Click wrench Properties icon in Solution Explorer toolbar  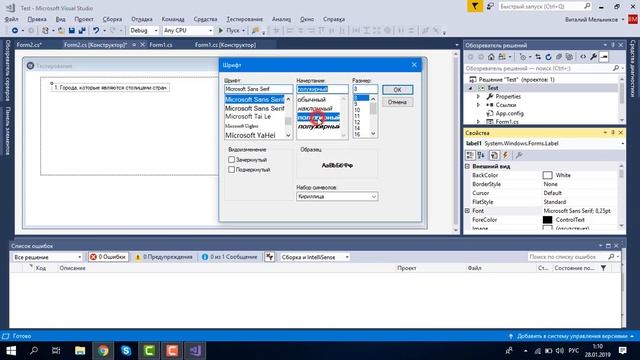(593, 57)
